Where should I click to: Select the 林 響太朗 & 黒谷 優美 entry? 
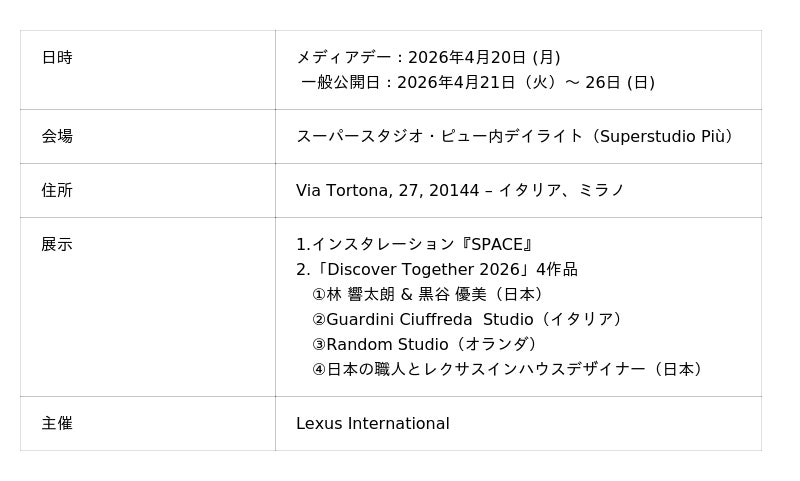click(430, 295)
